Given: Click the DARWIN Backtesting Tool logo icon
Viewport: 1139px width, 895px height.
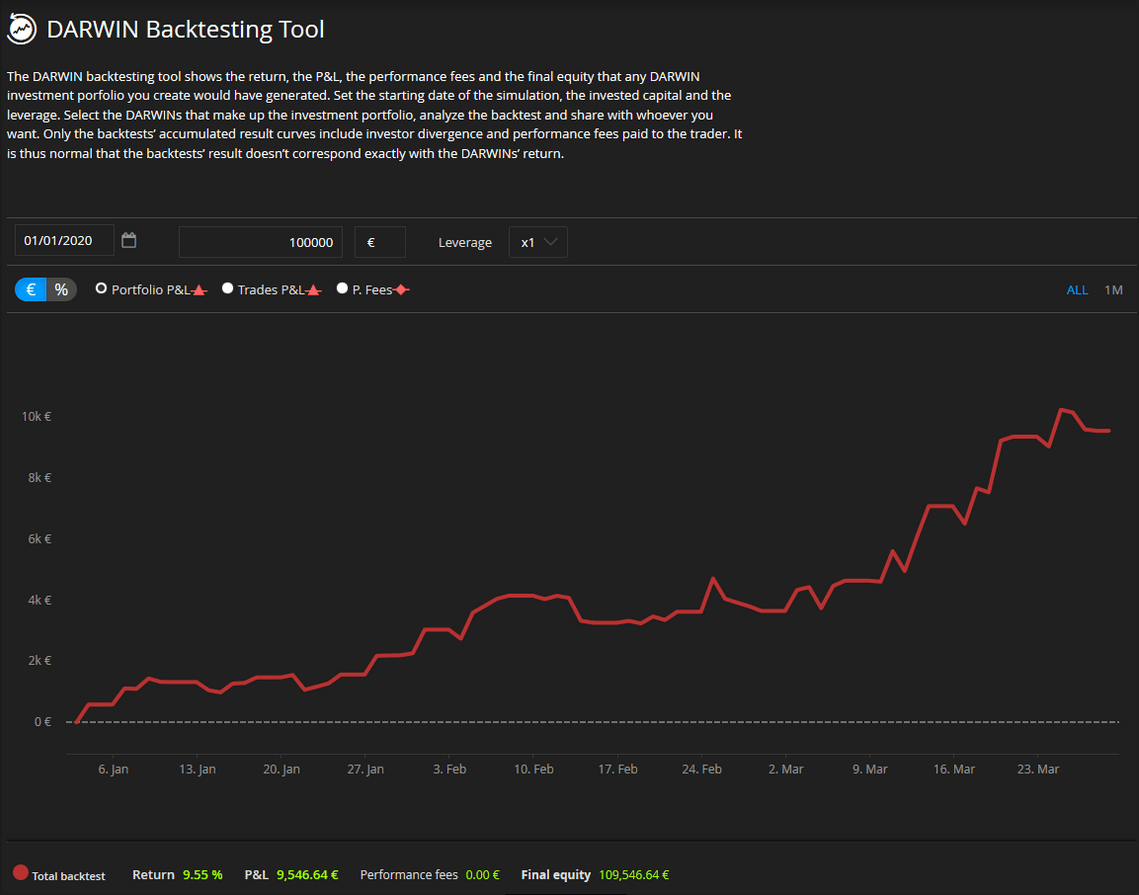Looking at the screenshot, I should point(22,30).
